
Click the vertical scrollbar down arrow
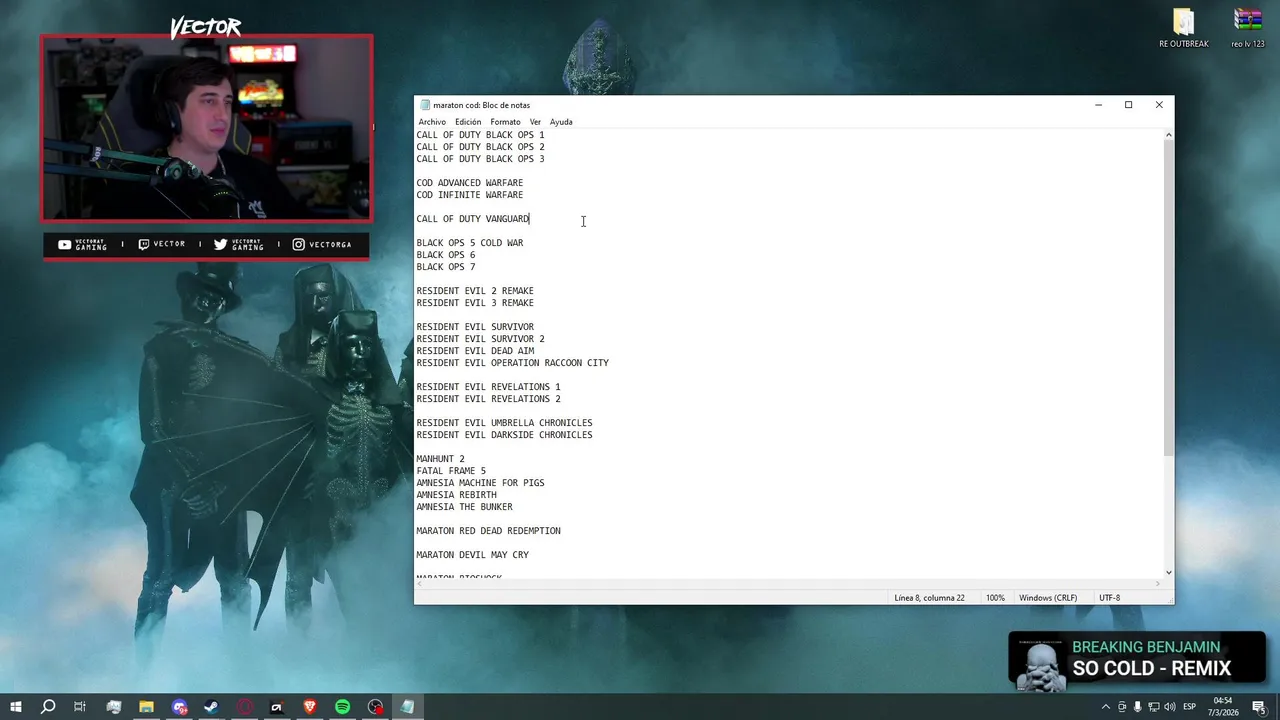point(1168,572)
